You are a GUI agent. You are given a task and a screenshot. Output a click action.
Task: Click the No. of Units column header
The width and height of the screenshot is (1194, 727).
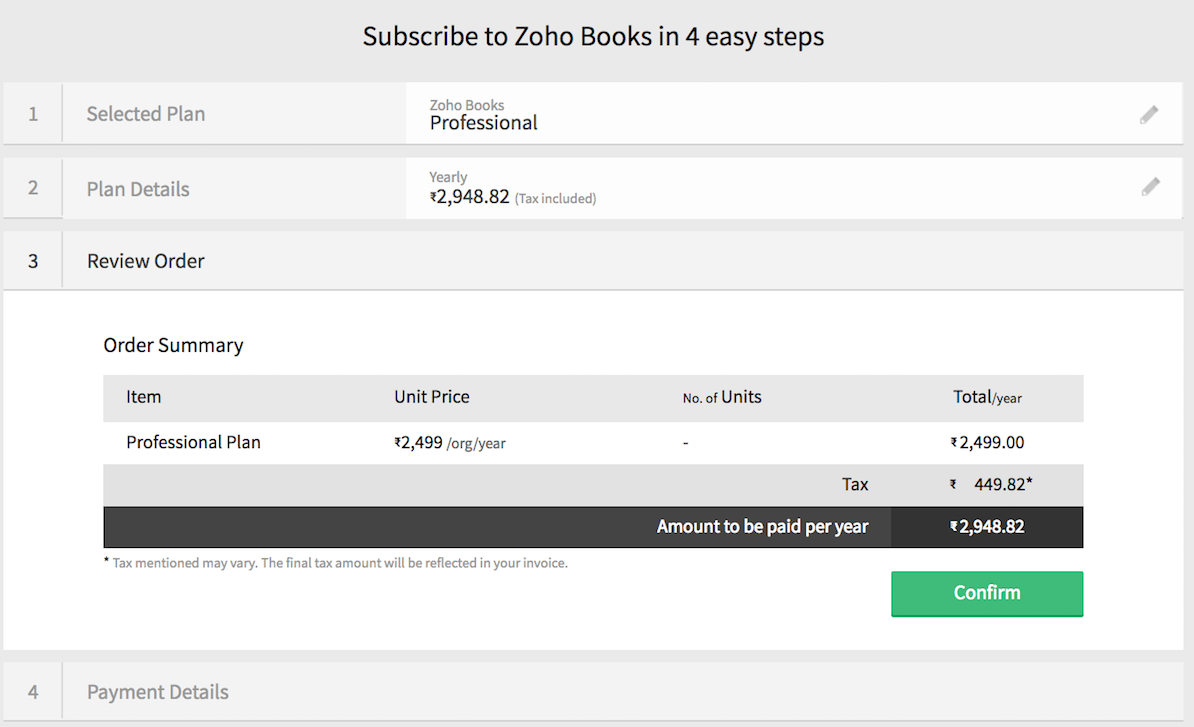coord(721,397)
